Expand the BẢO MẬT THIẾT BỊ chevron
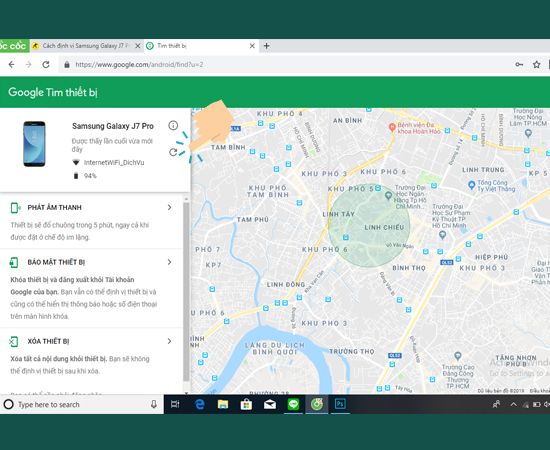 point(169,262)
